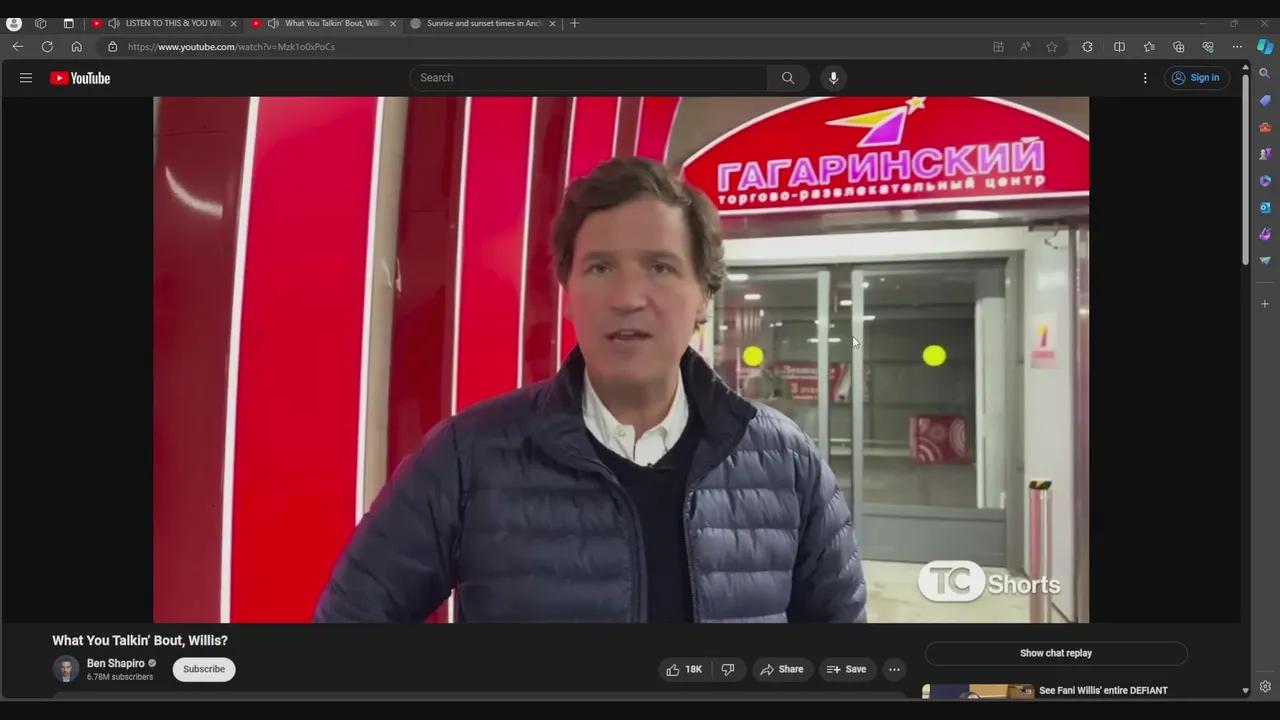Screen dimensions: 1280x720
Task: Open browser extensions puzzle icon
Action: pyautogui.click(x=1087, y=46)
